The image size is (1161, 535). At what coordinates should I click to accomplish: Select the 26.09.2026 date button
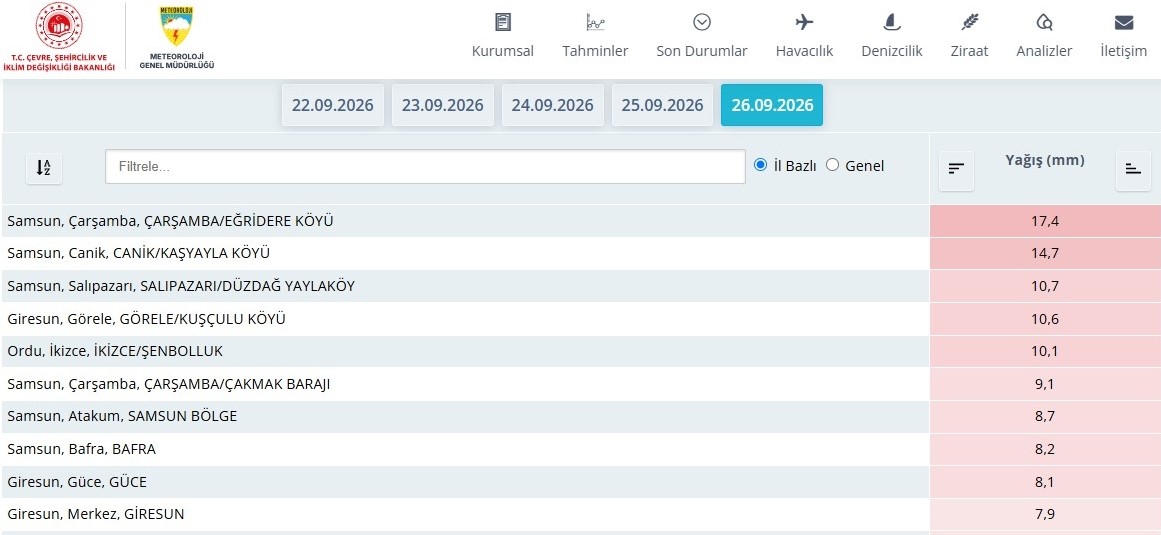click(x=772, y=105)
